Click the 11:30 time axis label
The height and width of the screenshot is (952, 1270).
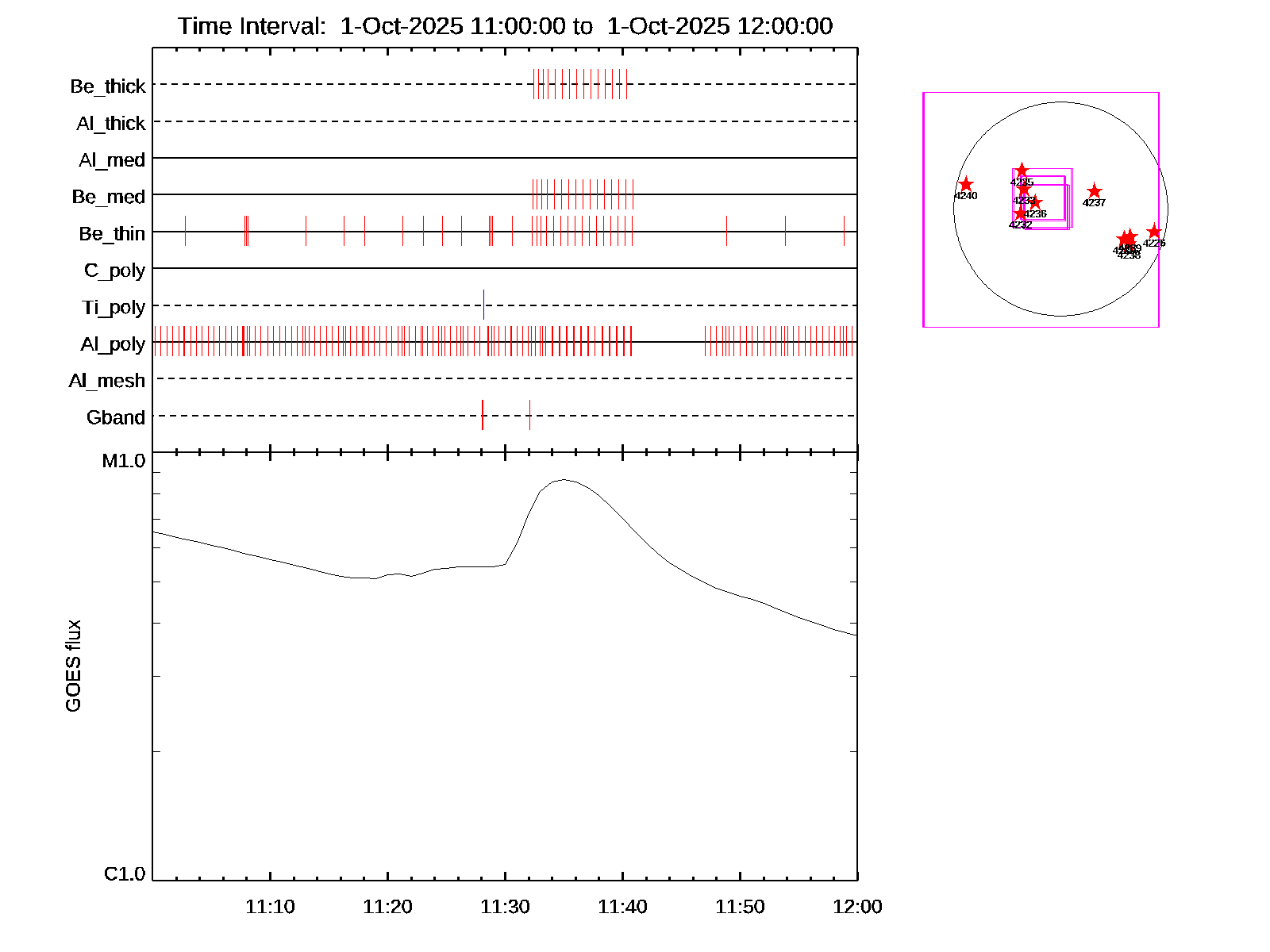click(505, 906)
